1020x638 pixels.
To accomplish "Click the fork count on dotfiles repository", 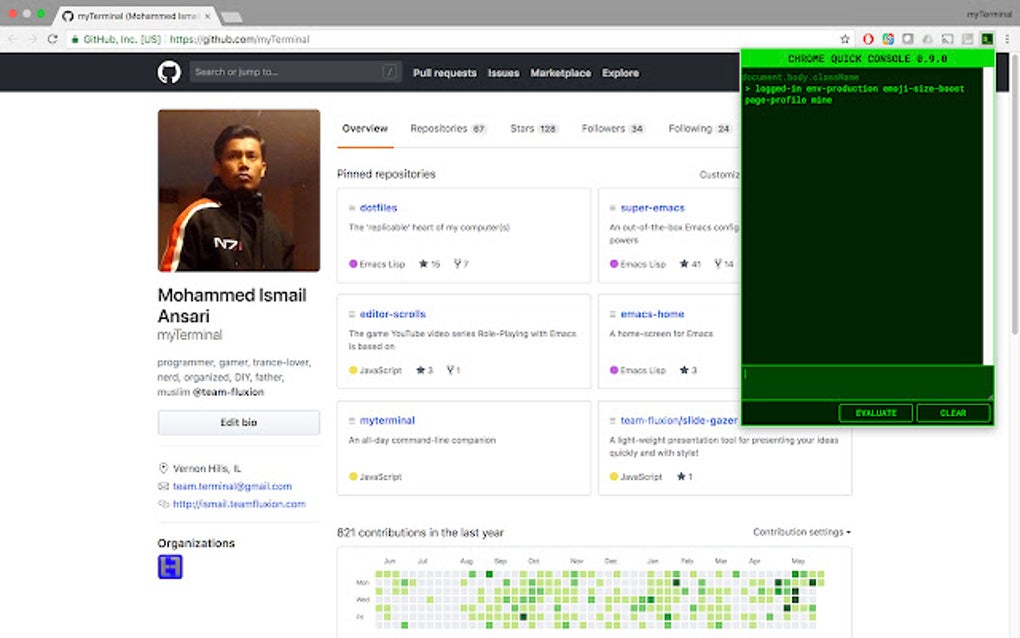I will [x=461, y=264].
